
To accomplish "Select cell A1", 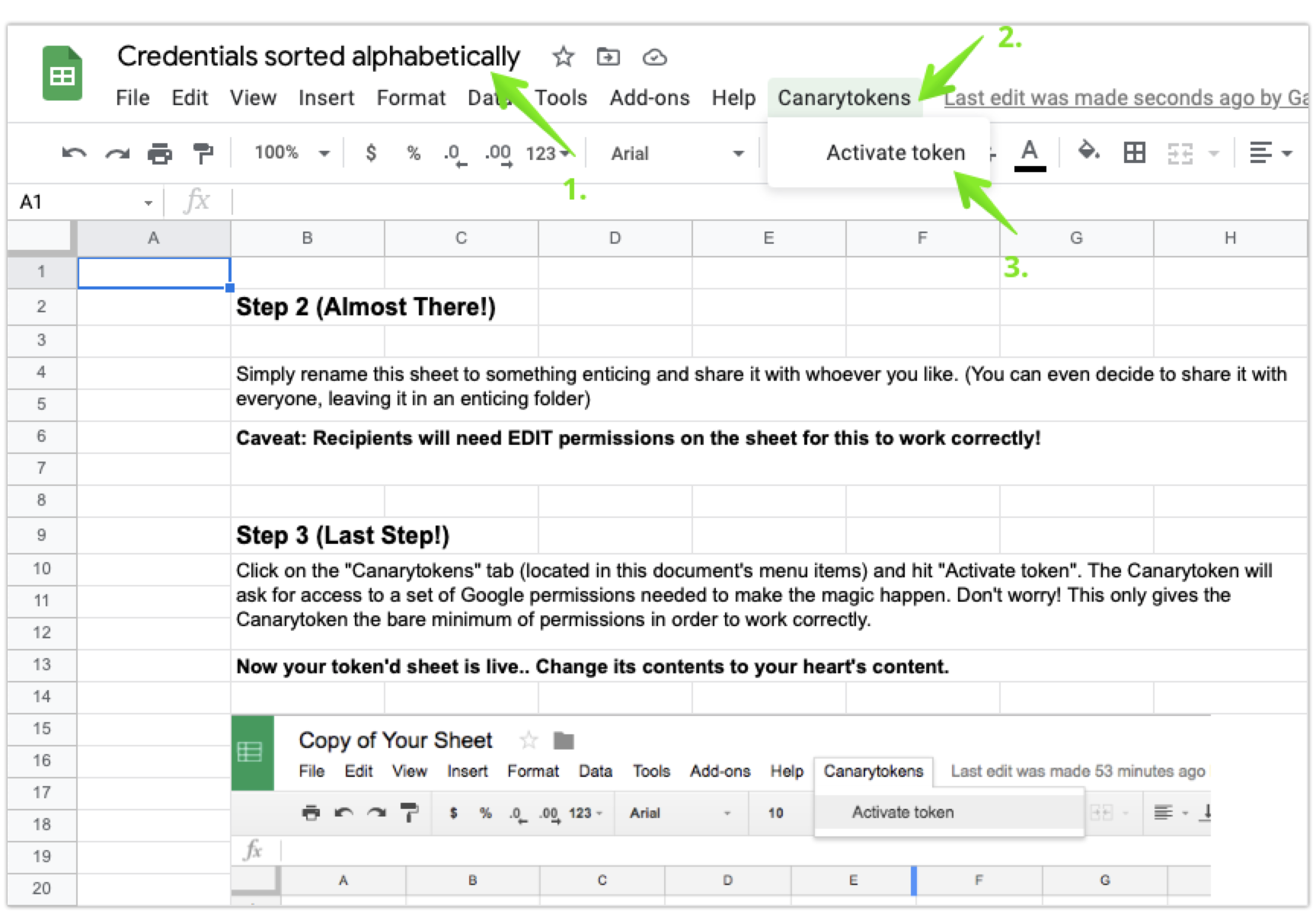I will click(154, 273).
